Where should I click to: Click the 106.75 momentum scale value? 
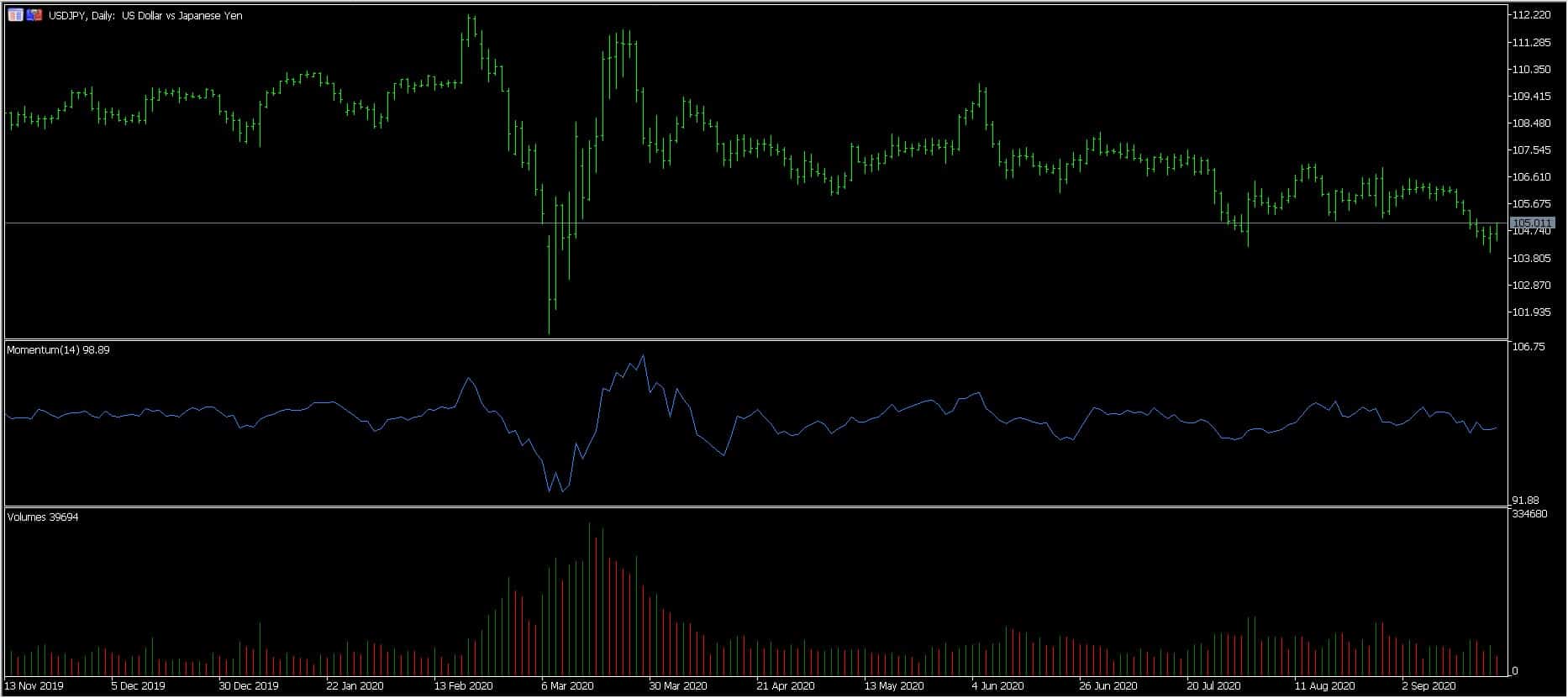click(1528, 346)
